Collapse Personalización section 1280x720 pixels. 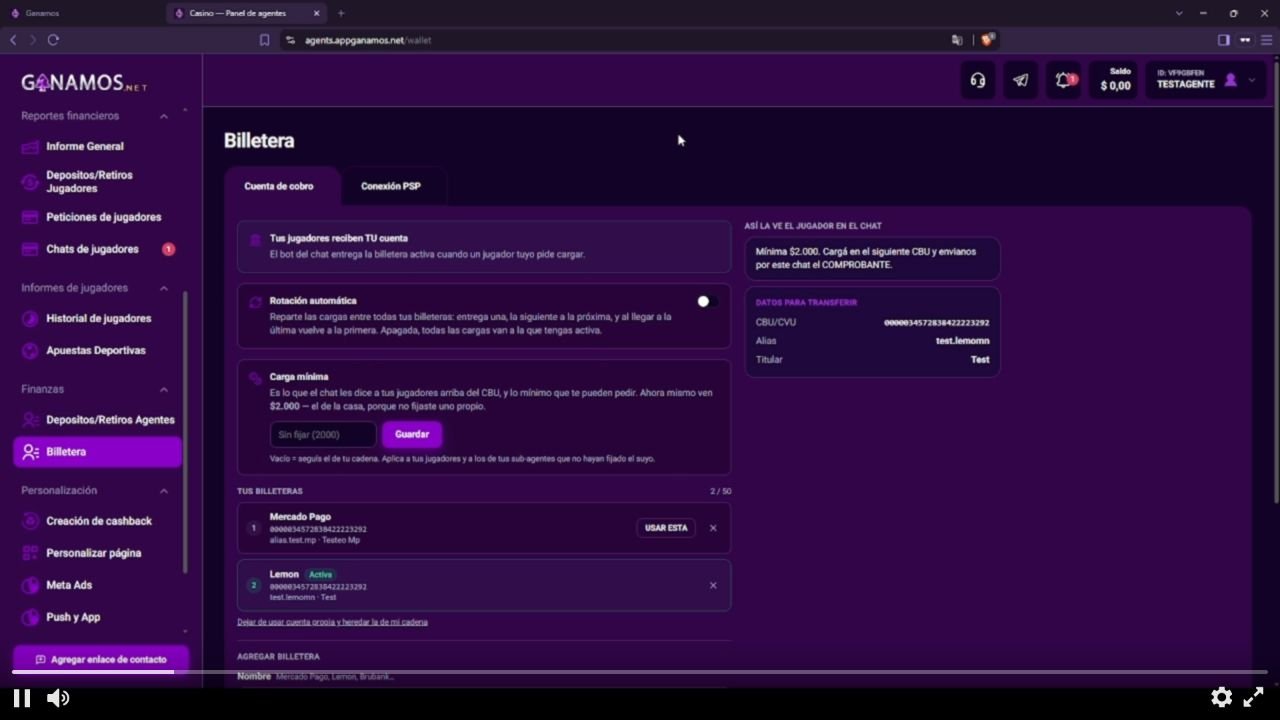(x=164, y=491)
